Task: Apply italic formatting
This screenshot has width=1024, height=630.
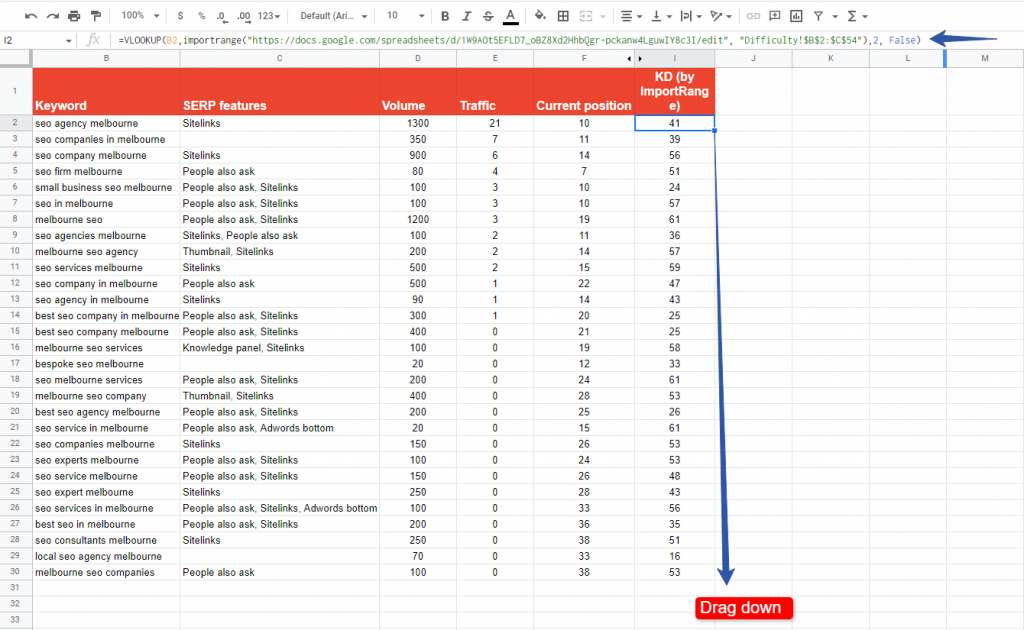Action: point(466,16)
